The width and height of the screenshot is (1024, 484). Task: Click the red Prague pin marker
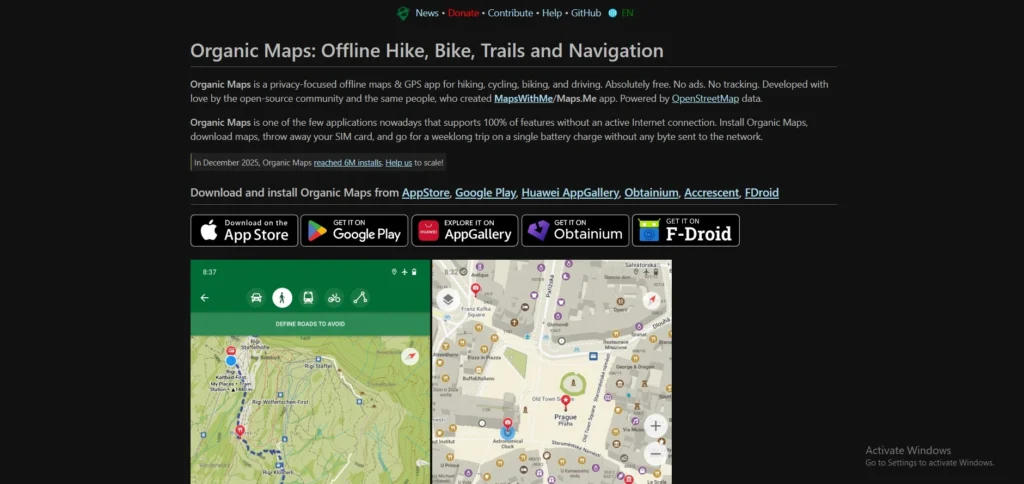click(566, 402)
